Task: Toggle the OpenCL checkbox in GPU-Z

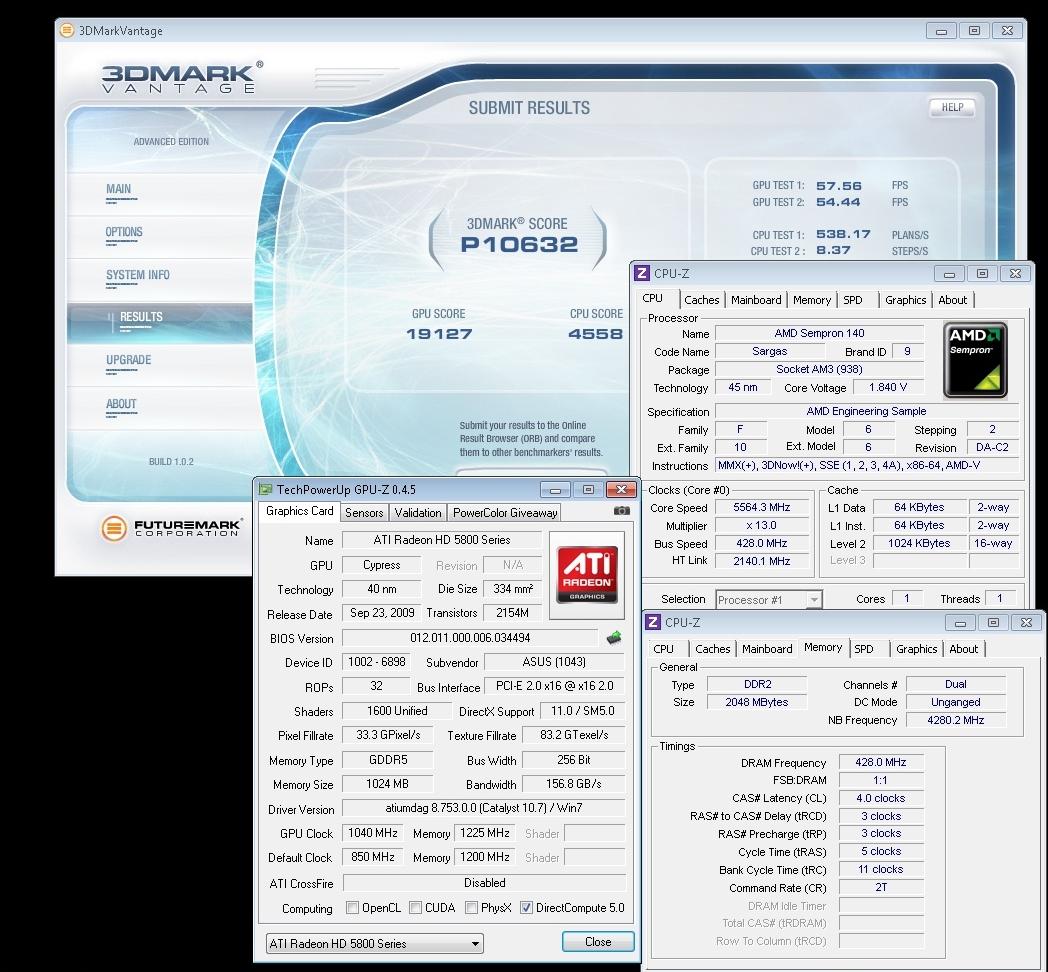Action: 352,908
